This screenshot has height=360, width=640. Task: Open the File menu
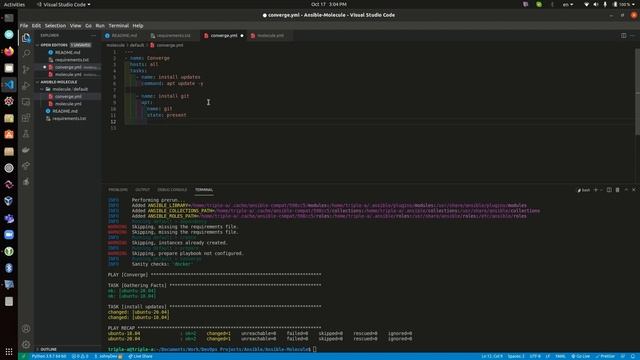click(x=24, y=26)
